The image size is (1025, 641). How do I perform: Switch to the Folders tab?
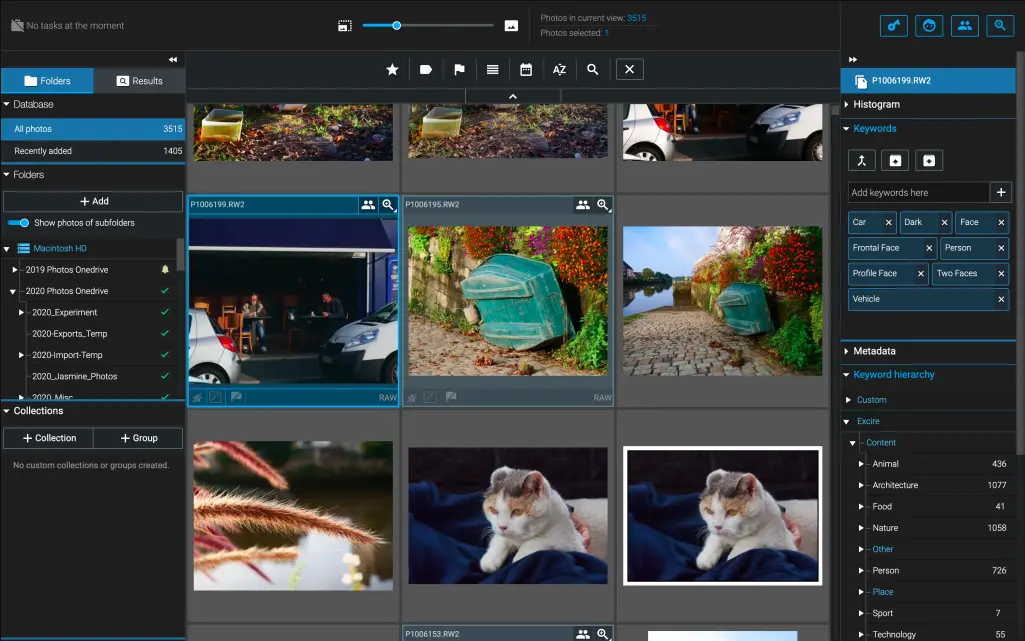tap(47, 81)
